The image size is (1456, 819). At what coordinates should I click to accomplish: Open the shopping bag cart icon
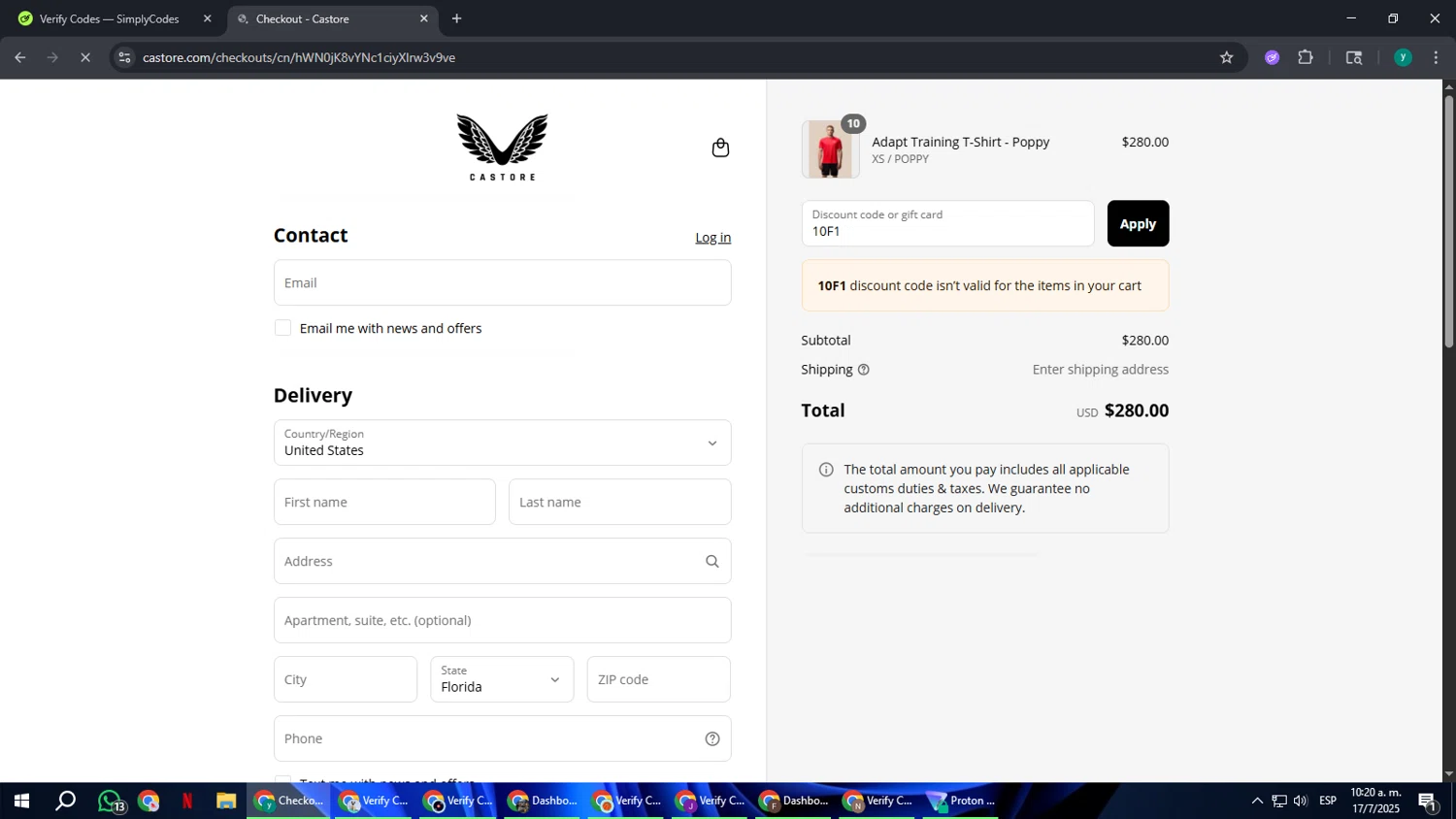point(720,147)
